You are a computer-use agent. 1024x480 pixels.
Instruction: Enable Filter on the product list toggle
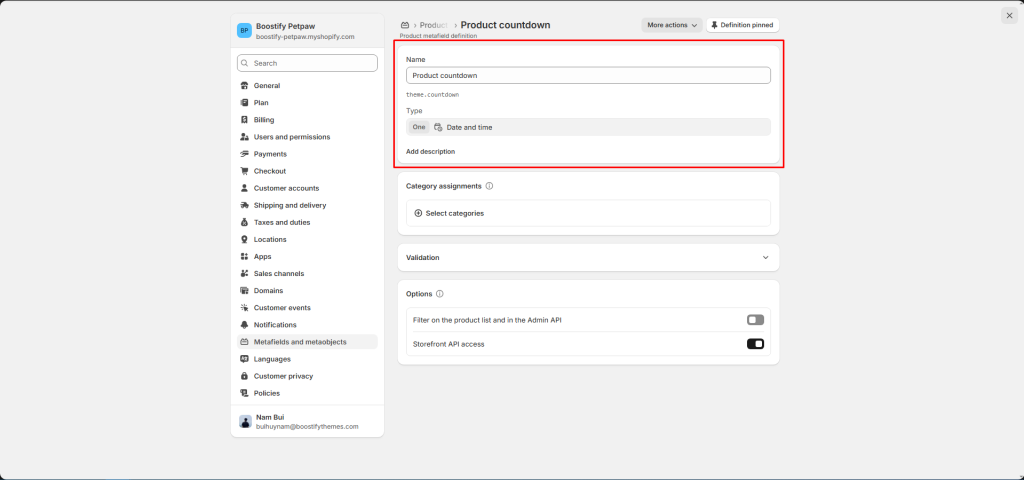(755, 320)
